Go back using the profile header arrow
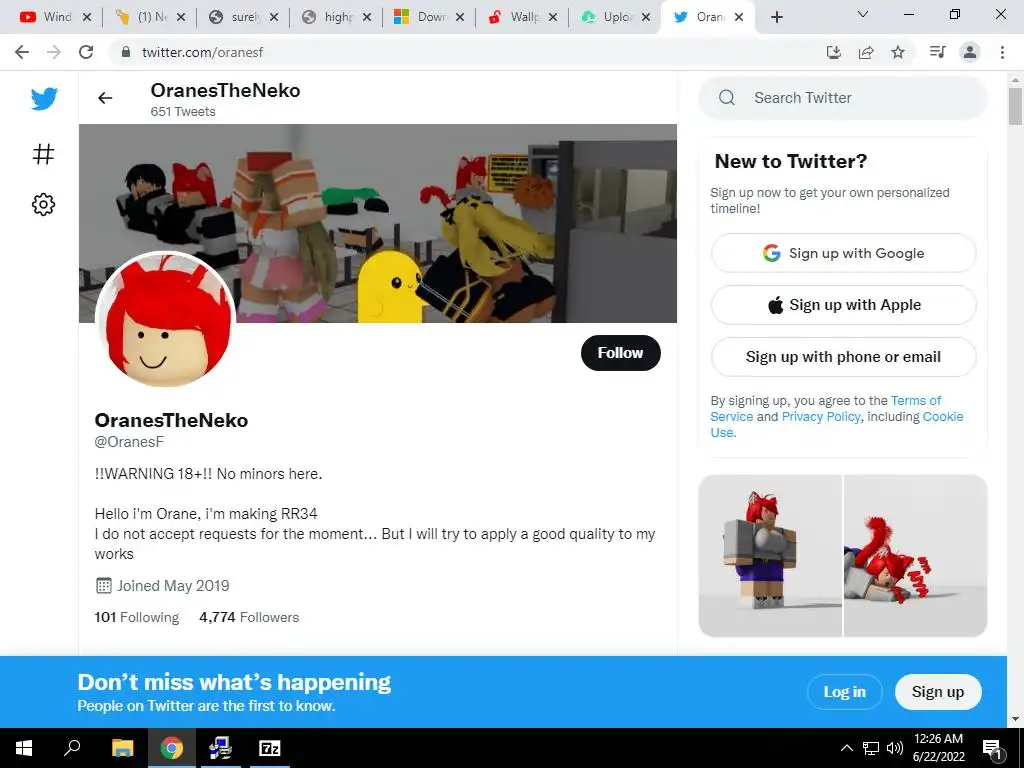 click(105, 98)
